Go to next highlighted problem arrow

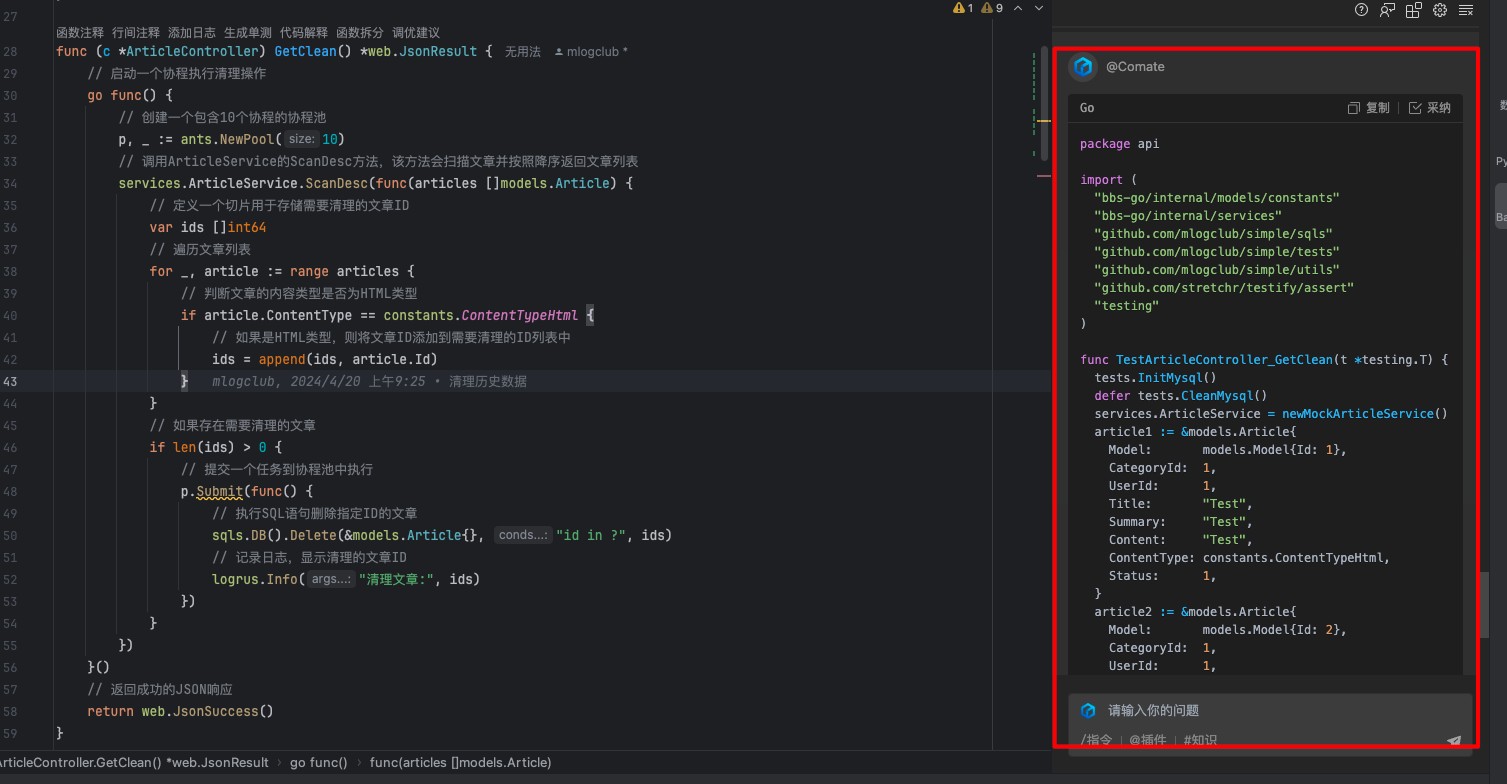tap(1037, 8)
